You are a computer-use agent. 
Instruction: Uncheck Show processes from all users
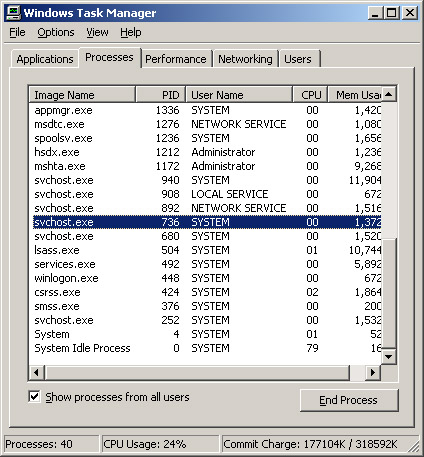[x=34, y=396]
